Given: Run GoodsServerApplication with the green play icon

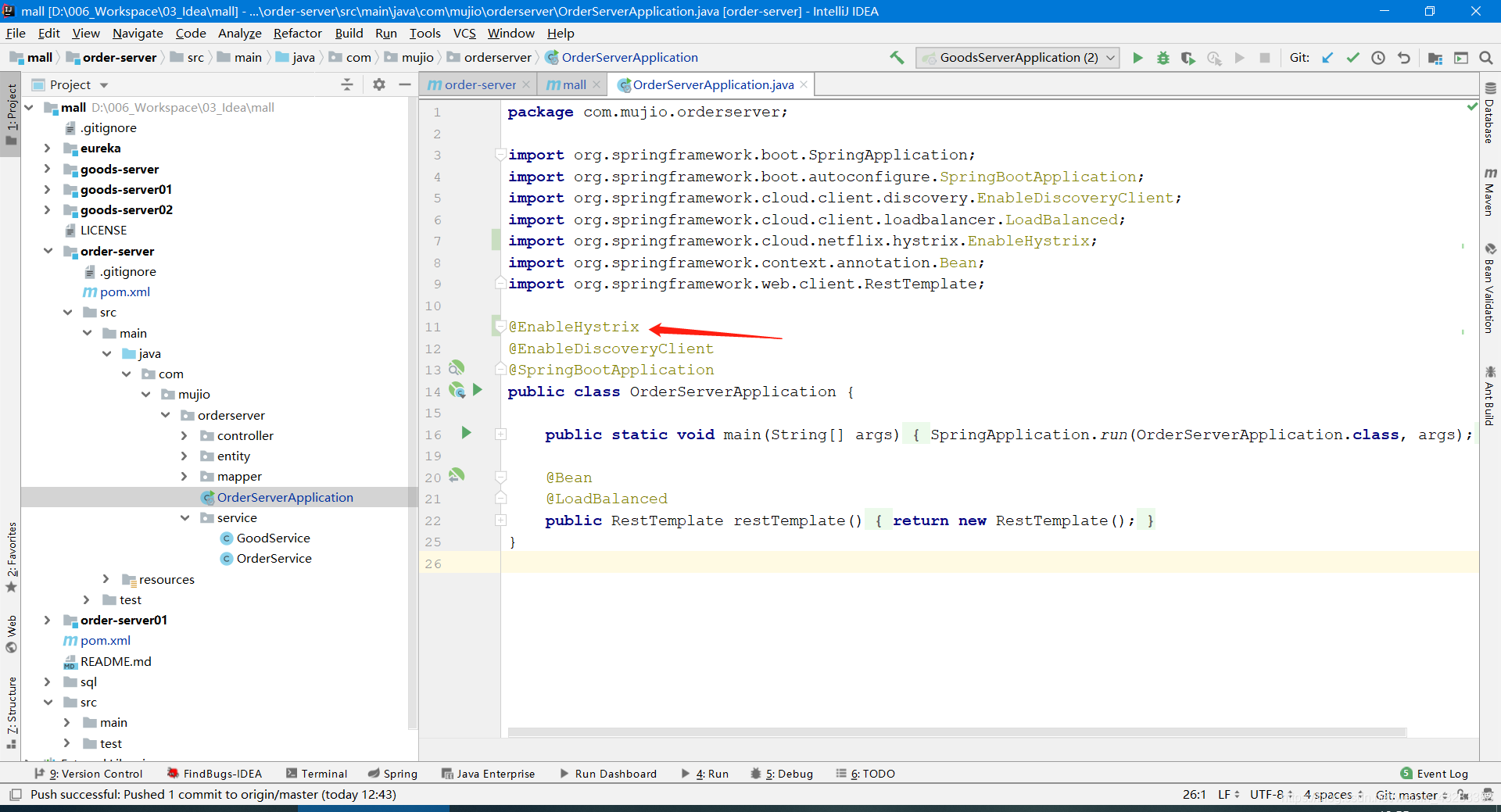Looking at the screenshot, I should click(x=1137, y=58).
